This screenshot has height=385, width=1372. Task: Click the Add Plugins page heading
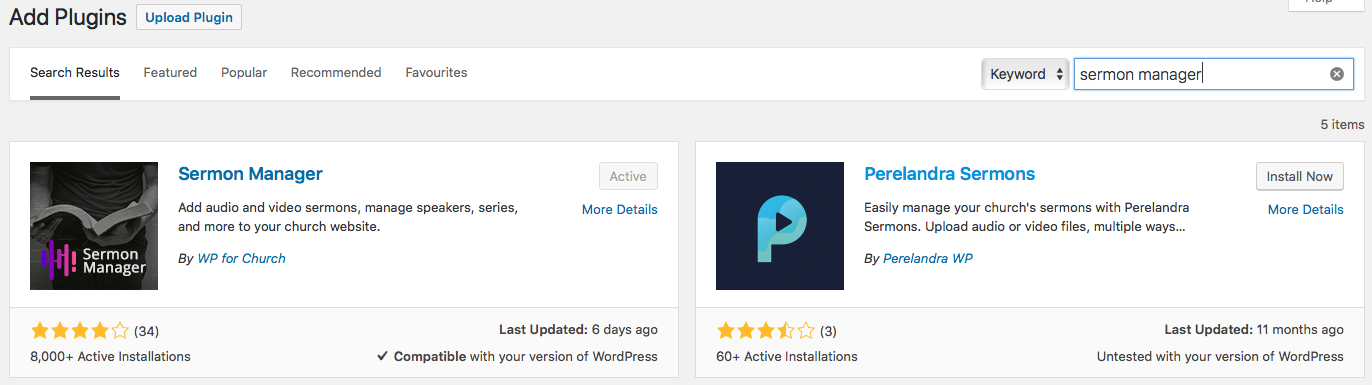[68, 17]
